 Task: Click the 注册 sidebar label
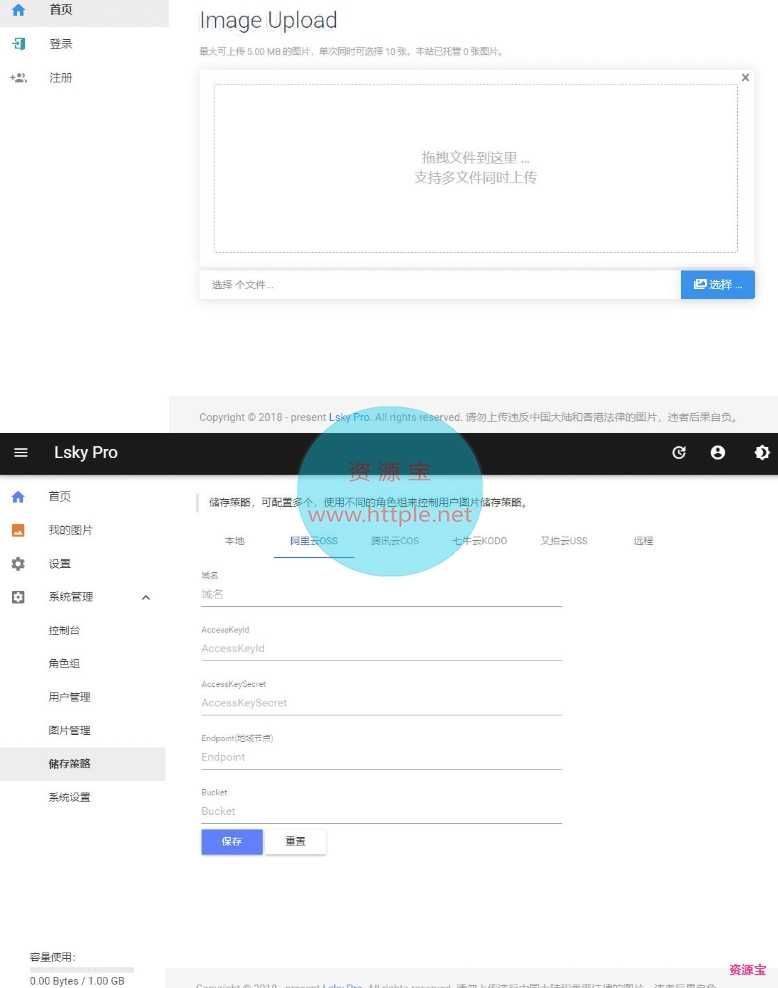click(x=61, y=78)
